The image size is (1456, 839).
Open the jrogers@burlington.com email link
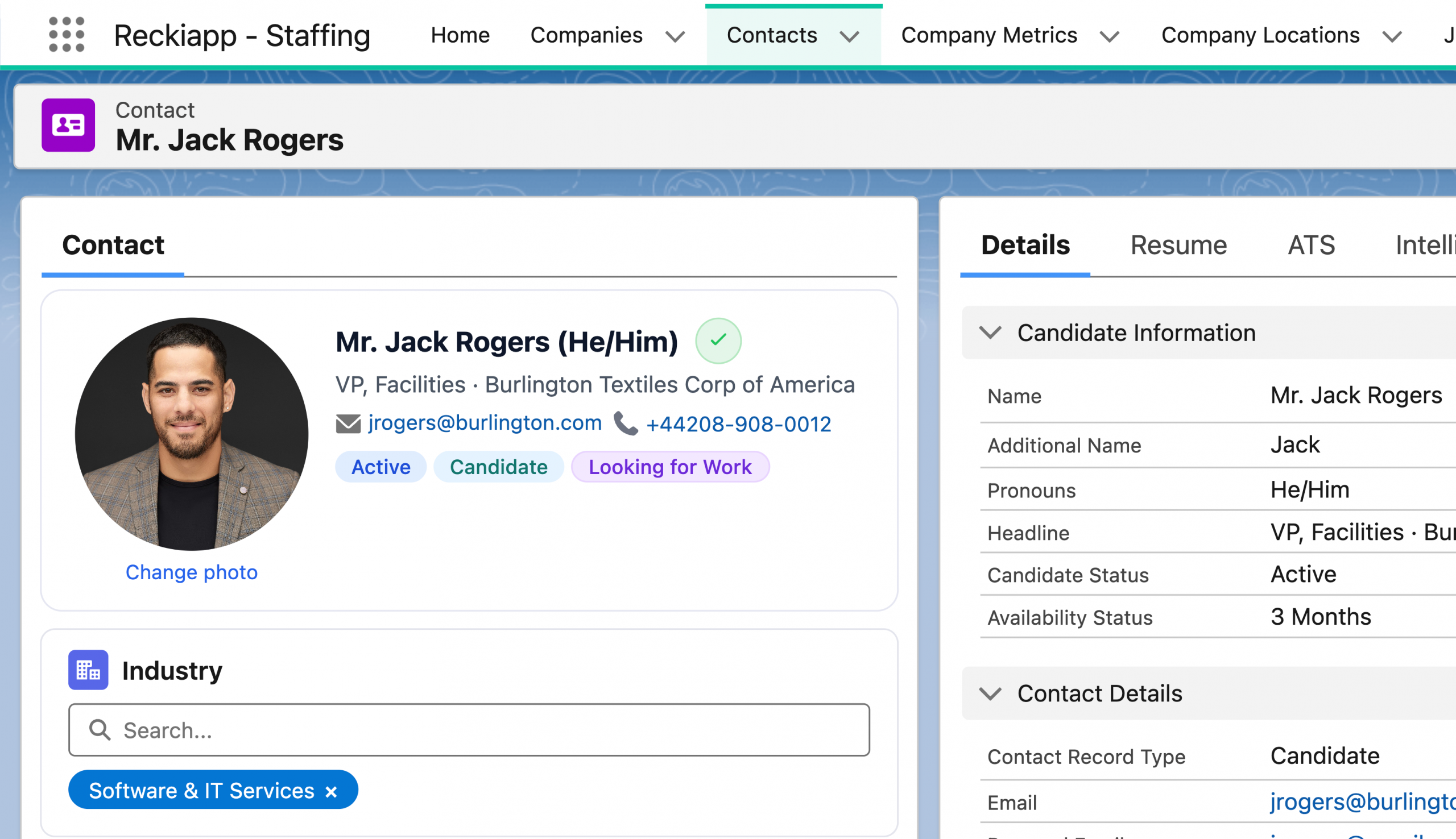(485, 423)
